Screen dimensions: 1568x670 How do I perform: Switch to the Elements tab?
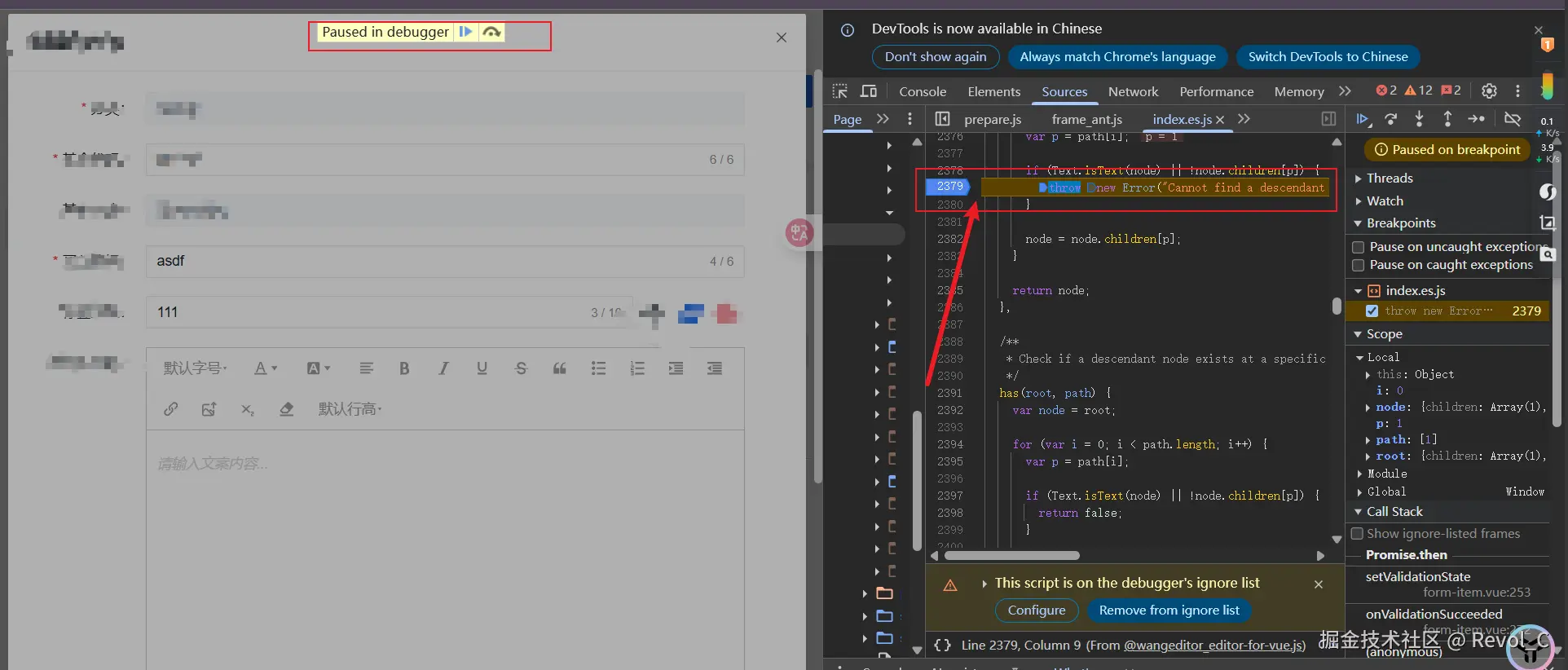[x=993, y=91]
